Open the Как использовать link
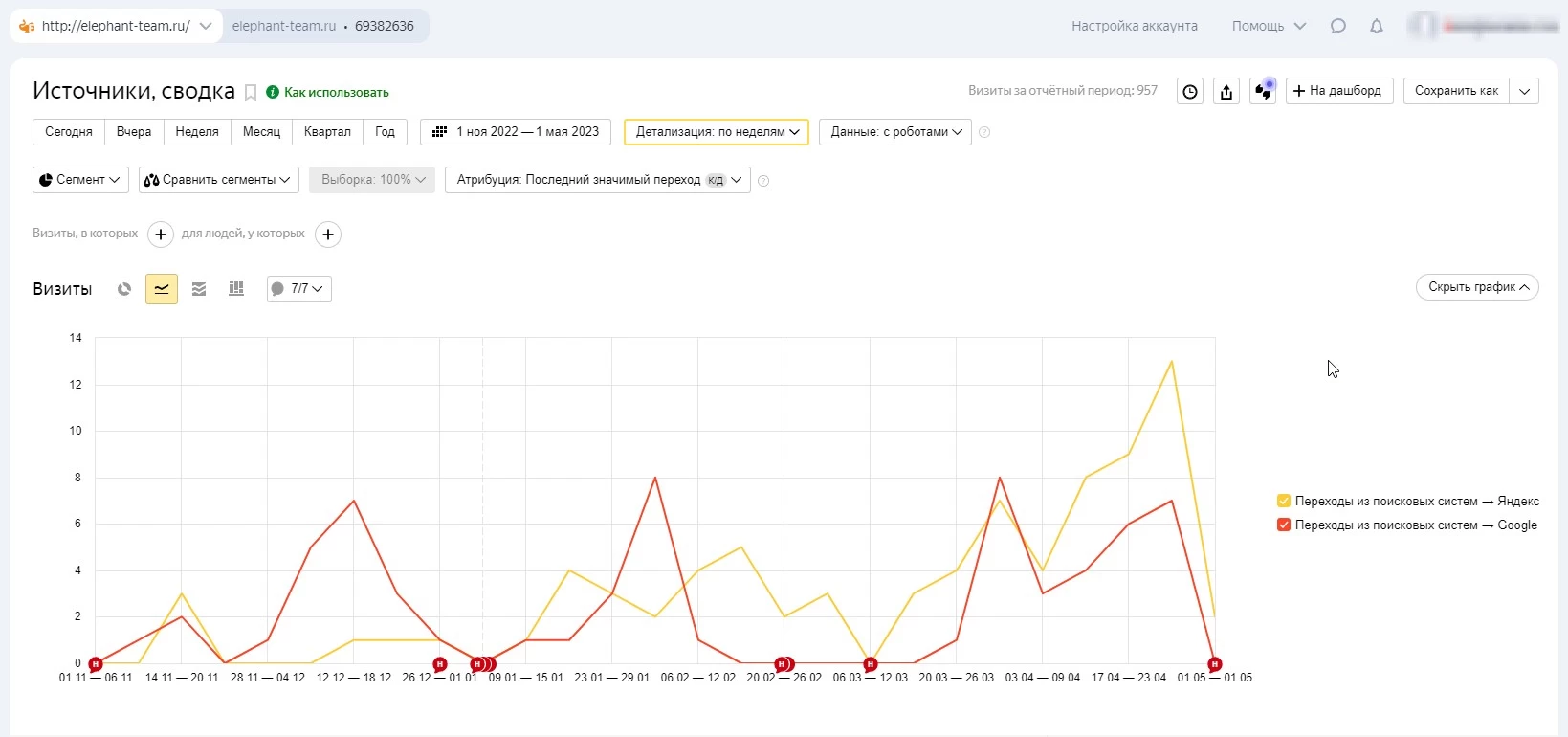This screenshot has height=737, width=1568. (x=336, y=93)
